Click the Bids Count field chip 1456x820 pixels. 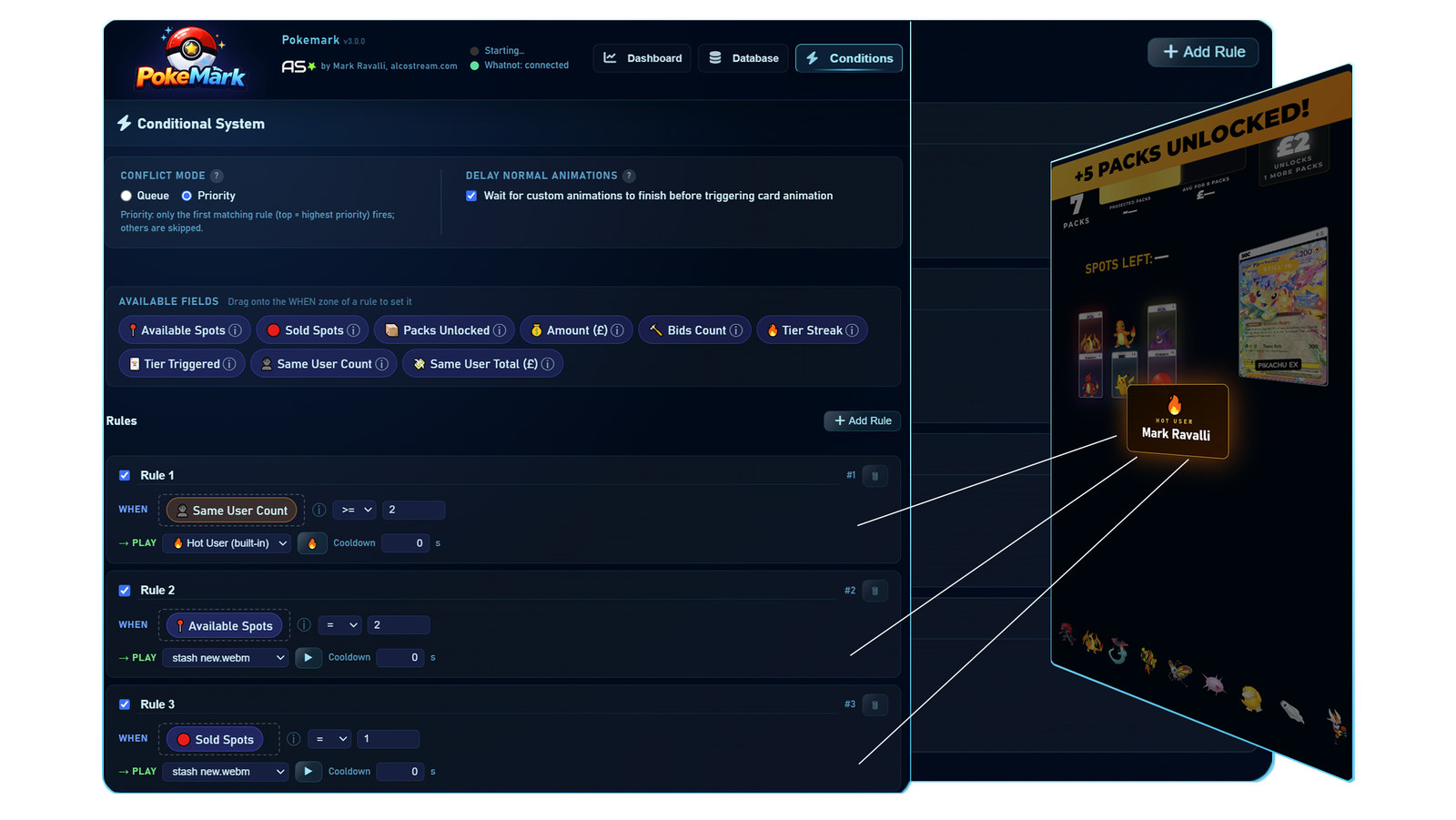[x=694, y=330]
